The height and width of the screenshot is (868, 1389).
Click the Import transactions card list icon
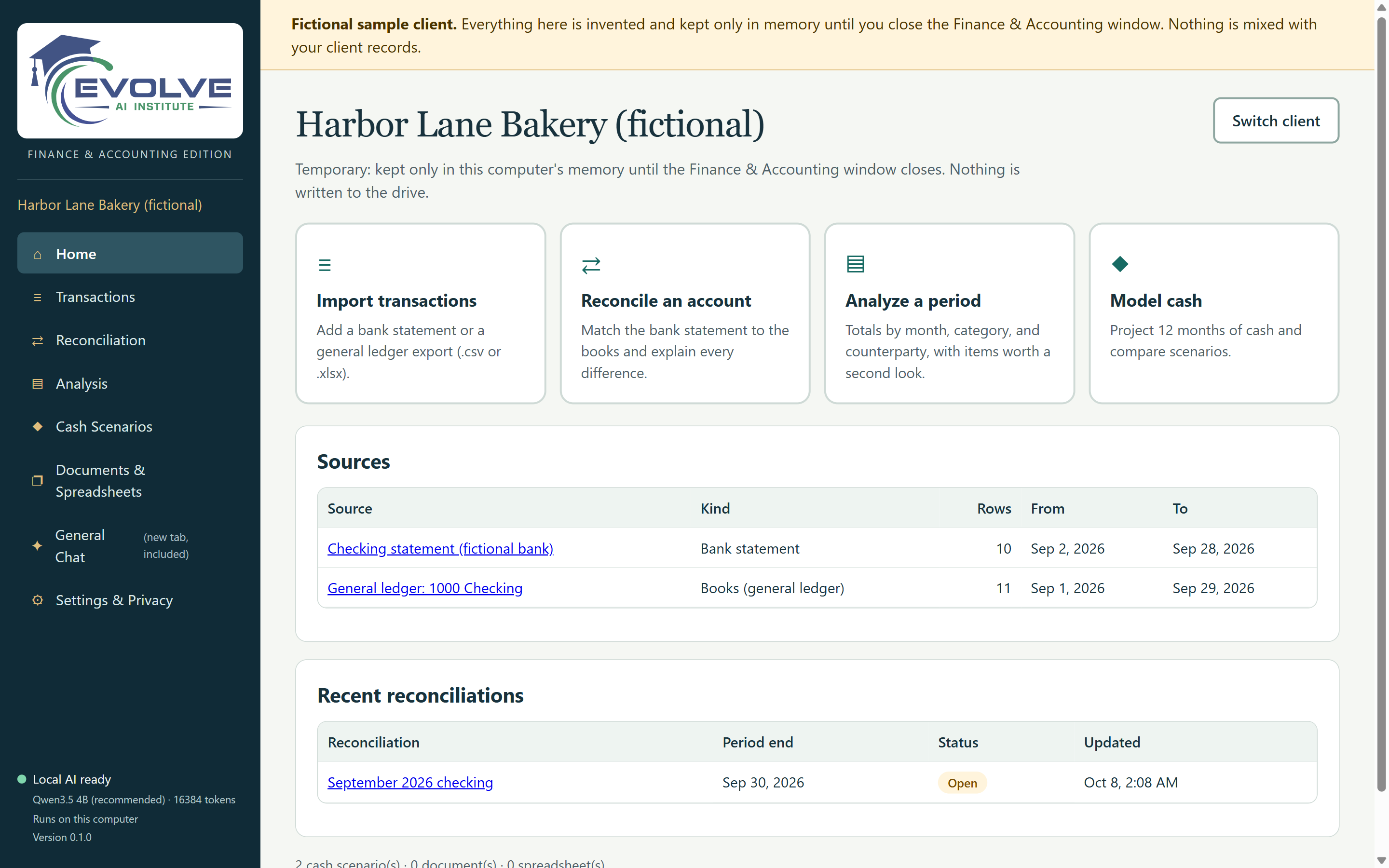coord(325,265)
